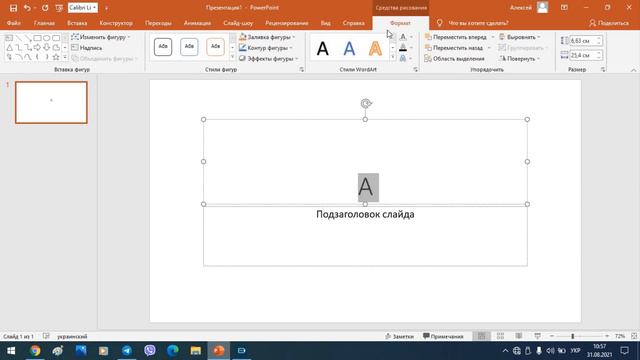
Task: Expand the shape styles gallery More arrow
Action: click(233, 57)
